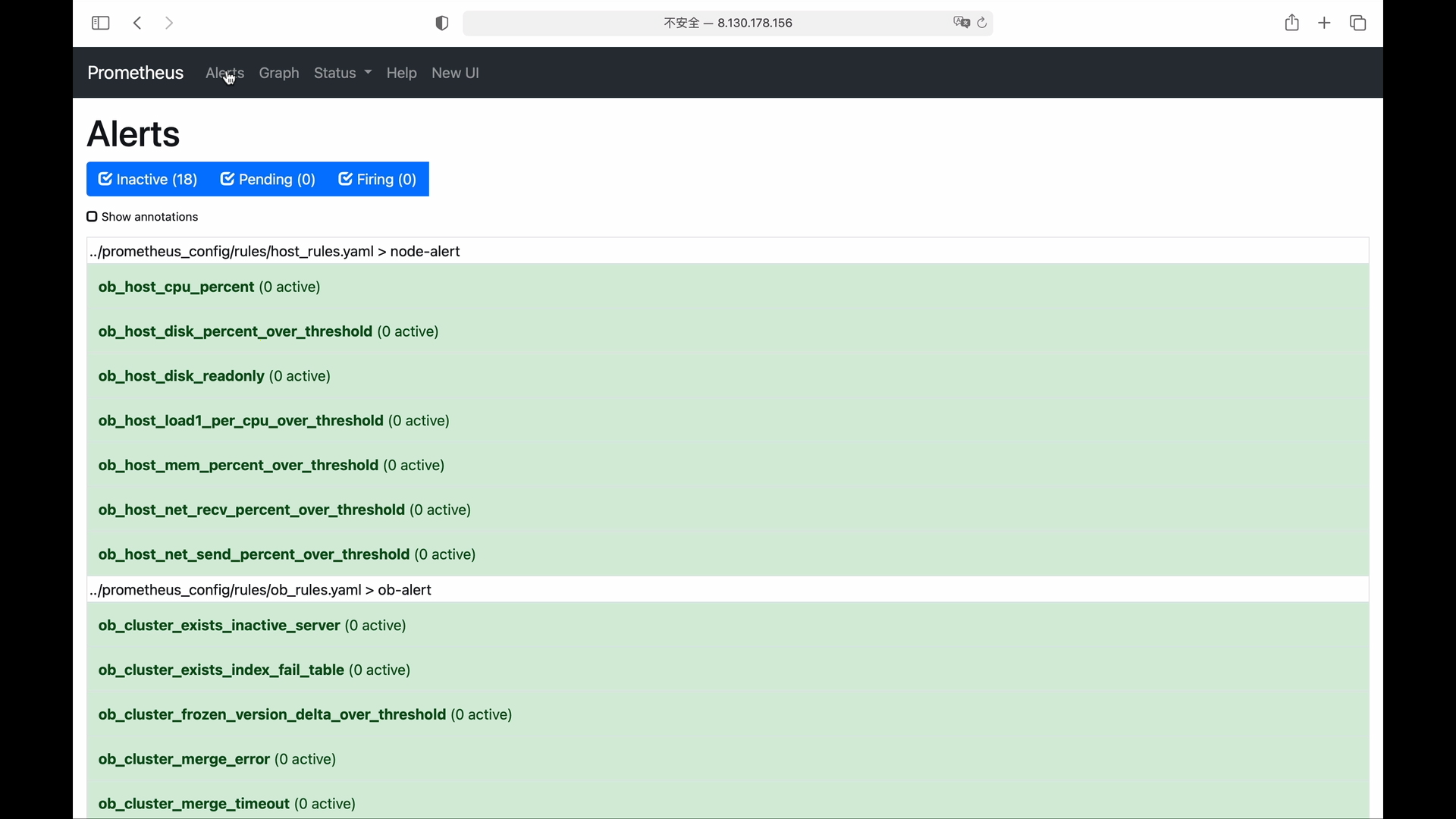The height and width of the screenshot is (819, 1456).
Task: Open a new tab with the plus icon
Action: [1325, 24]
